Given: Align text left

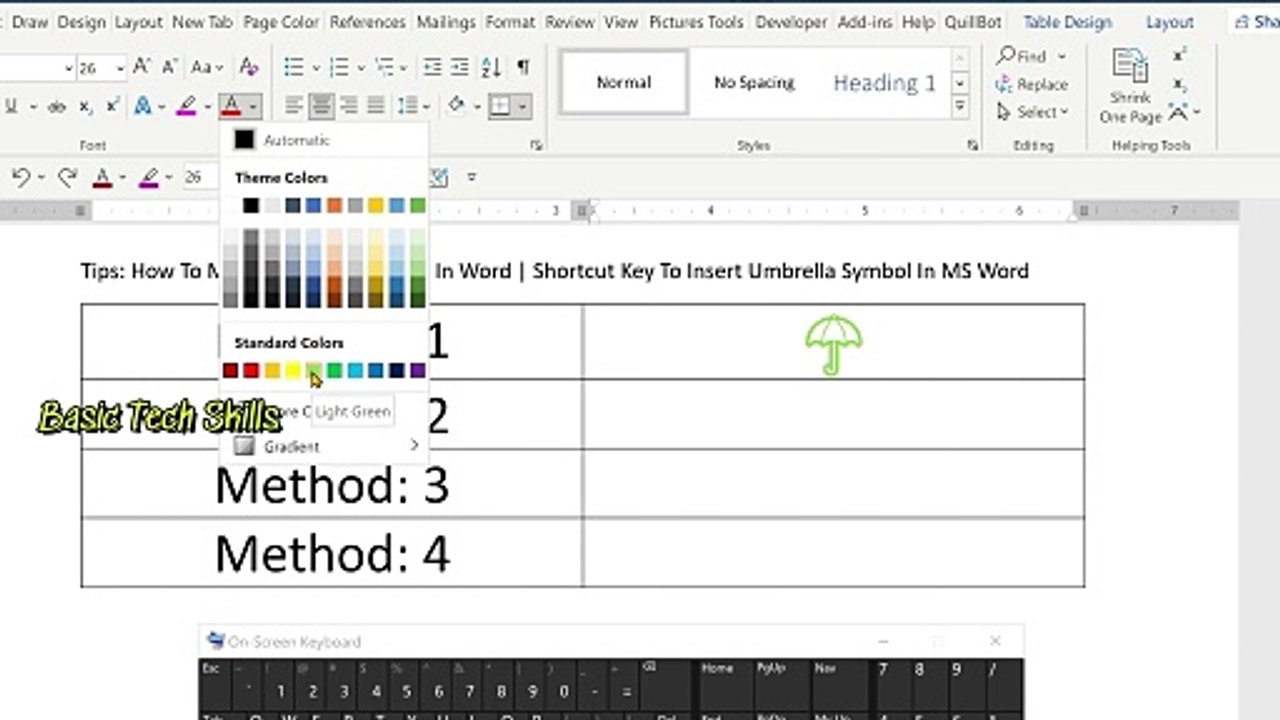Looking at the screenshot, I should (294, 106).
